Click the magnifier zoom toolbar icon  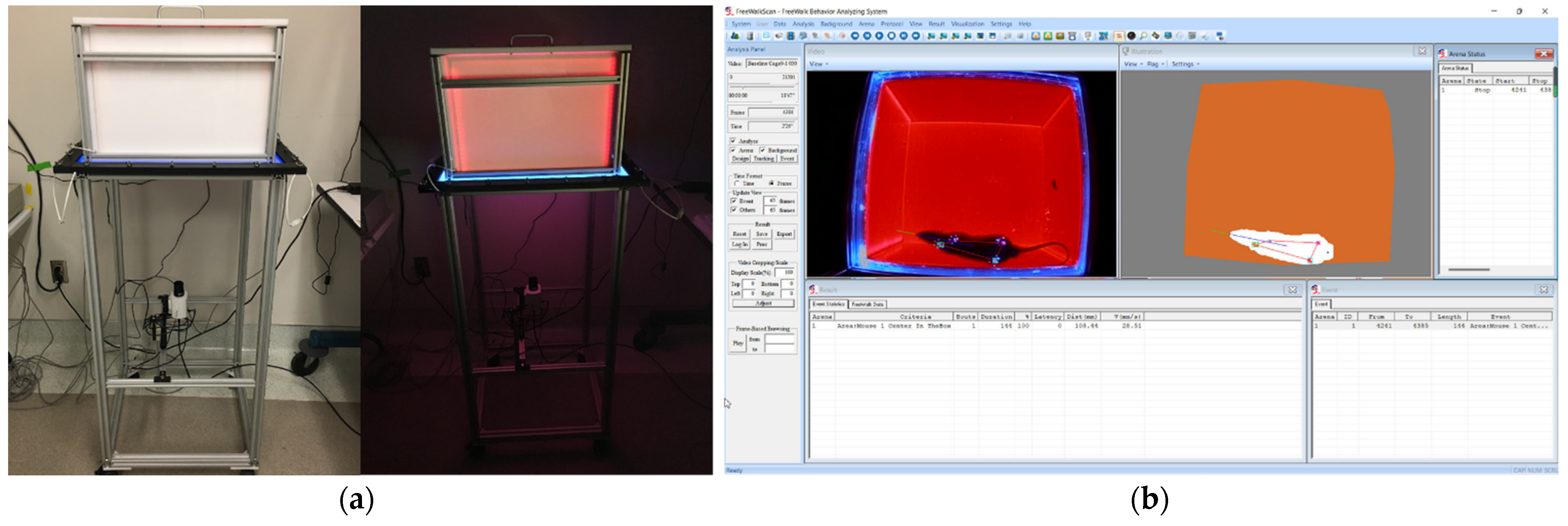coord(1143,36)
